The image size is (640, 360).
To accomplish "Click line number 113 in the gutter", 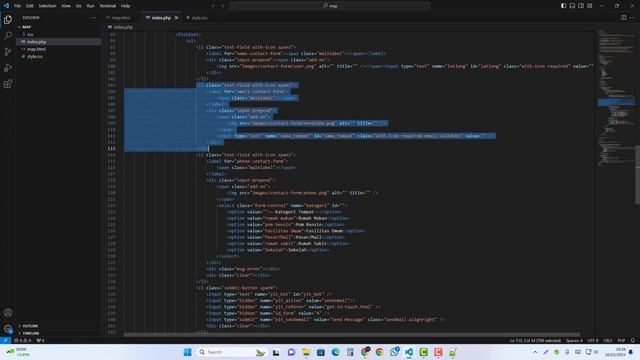I will pos(112,149).
